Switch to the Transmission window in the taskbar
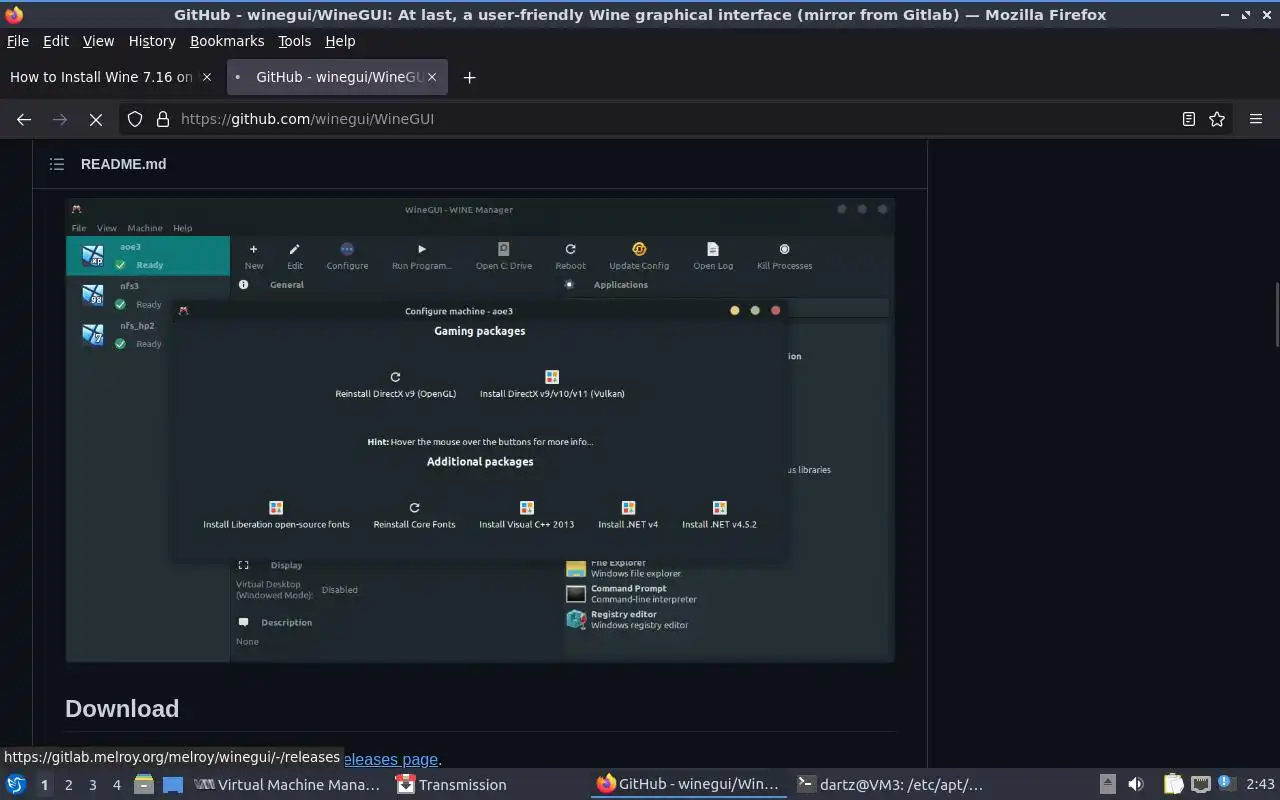Image resolution: width=1280 pixels, height=800 pixels. coord(489,785)
